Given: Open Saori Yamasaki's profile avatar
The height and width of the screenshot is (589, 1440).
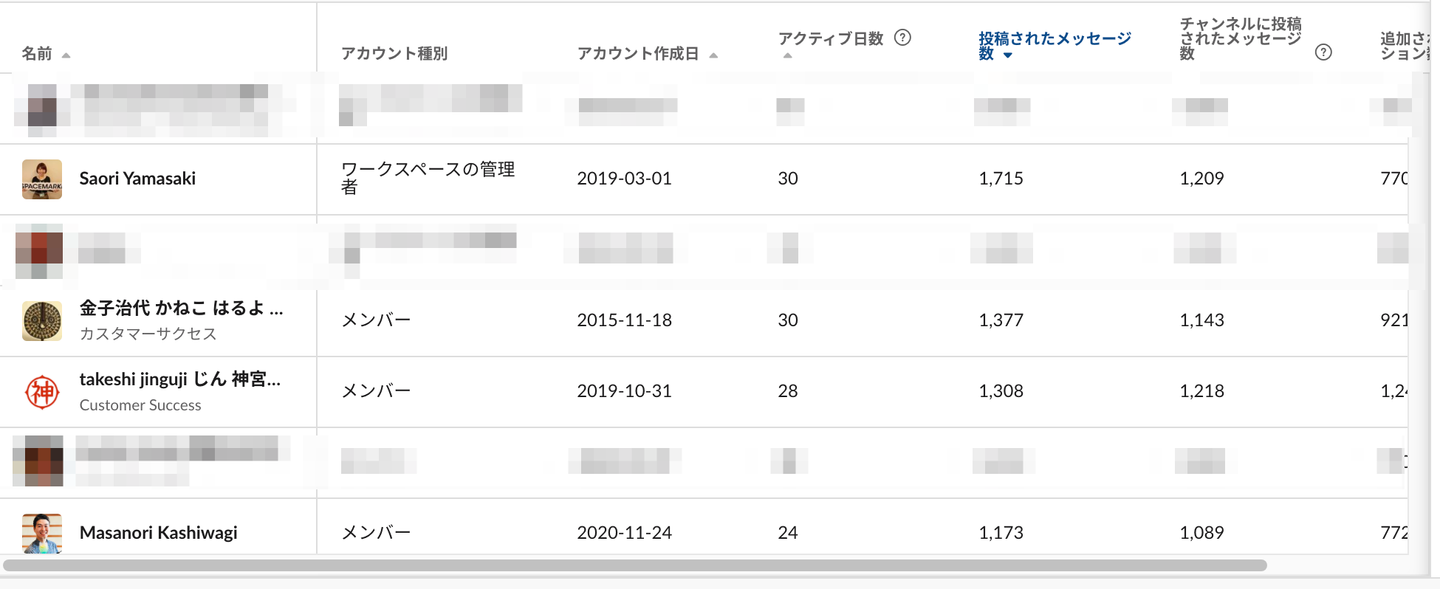Looking at the screenshot, I should tap(42, 179).
